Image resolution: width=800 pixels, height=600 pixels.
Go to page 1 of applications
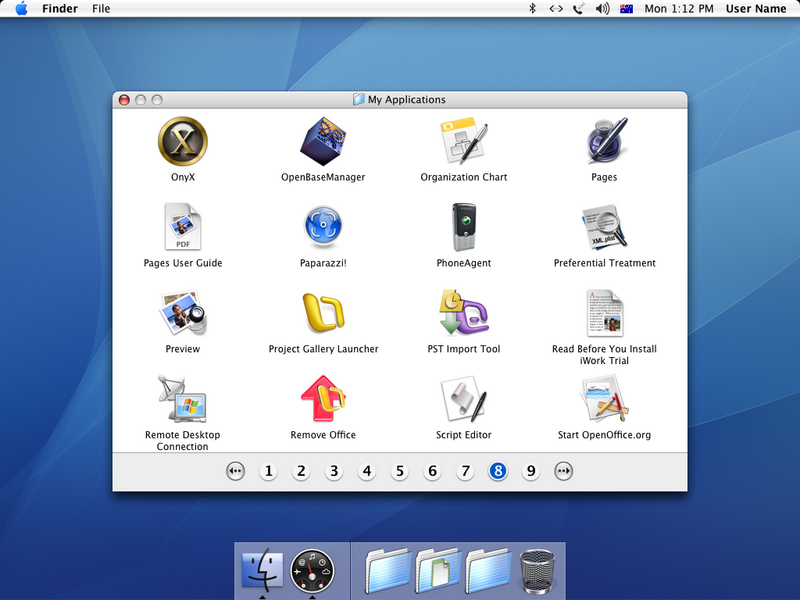coord(268,471)
